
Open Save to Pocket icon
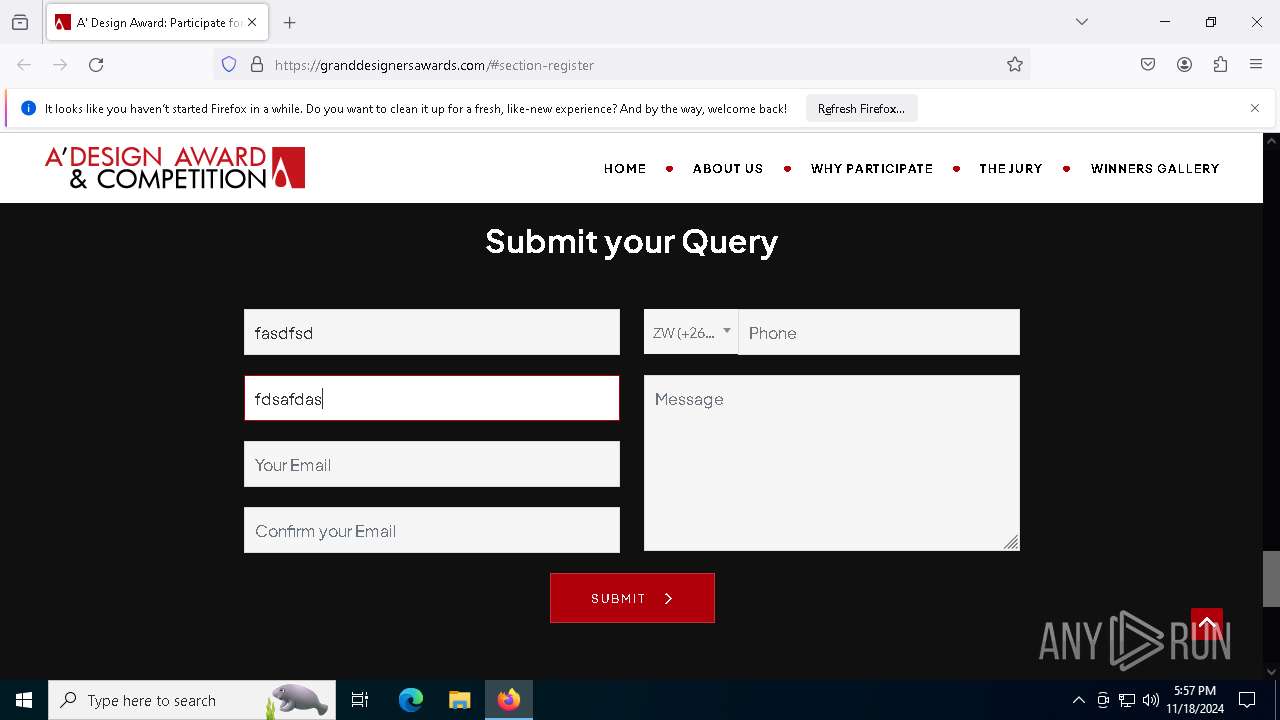pos(1148,65)
